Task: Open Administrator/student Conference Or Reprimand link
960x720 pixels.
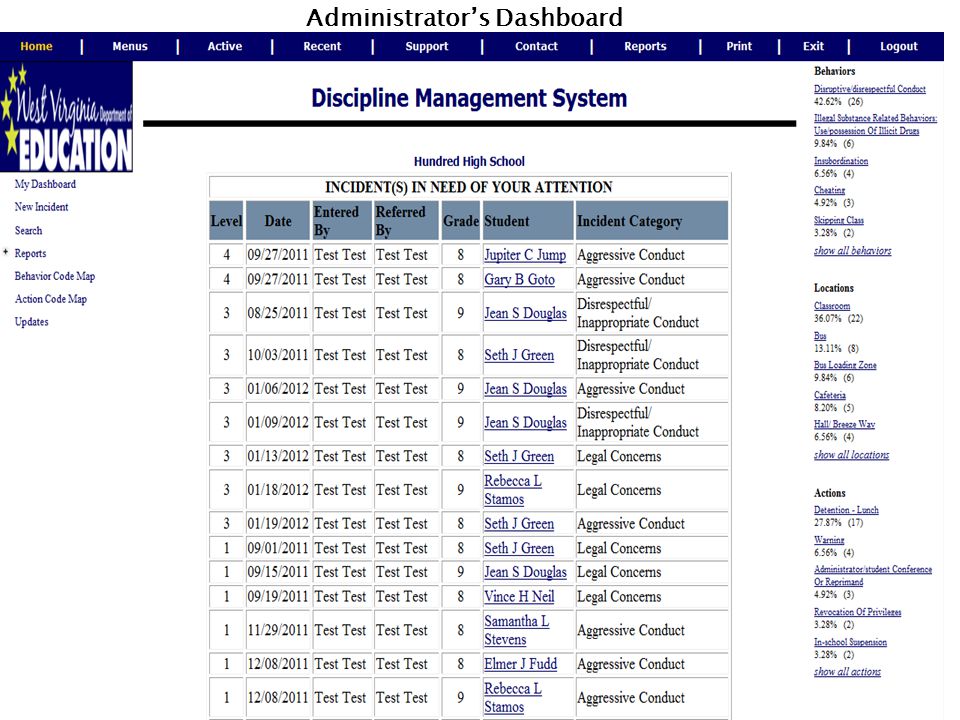Action: click(x=872, y=576)
